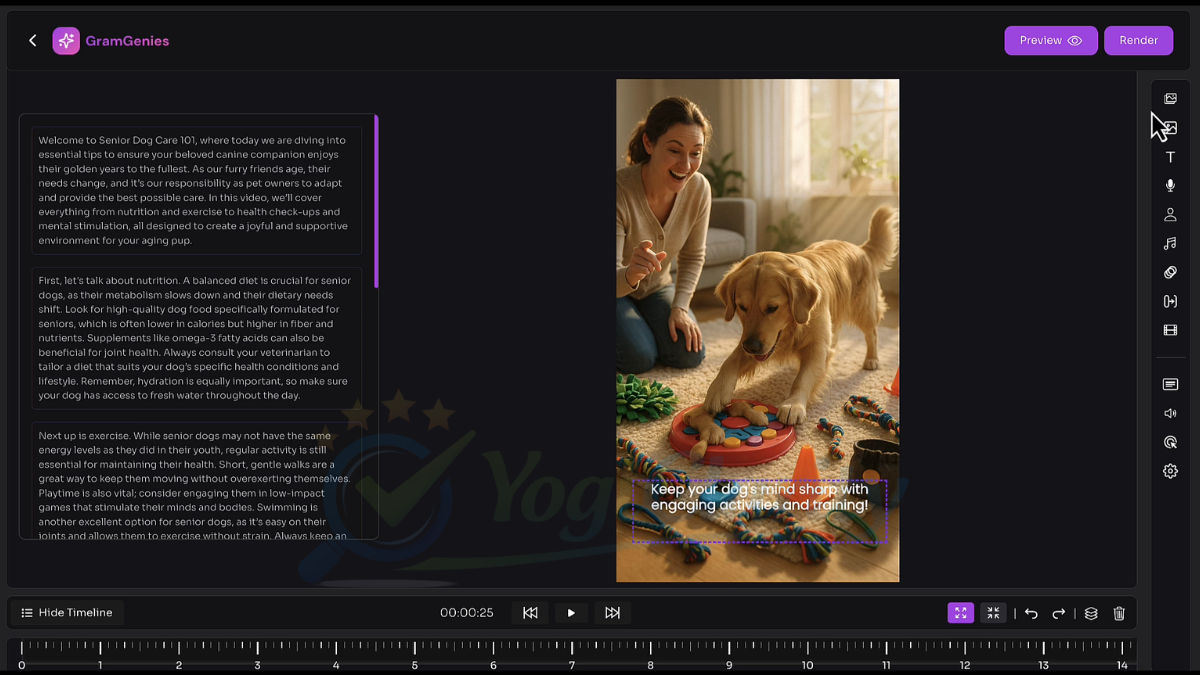Skip to the next scene

pyautogui.click(x=612, y=613)
